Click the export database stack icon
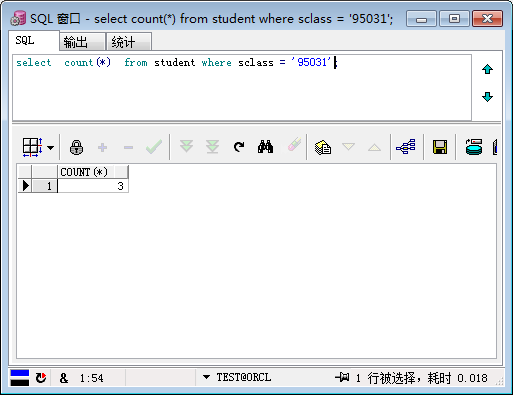Screen dimensions: 513x395 coord(474,147)
